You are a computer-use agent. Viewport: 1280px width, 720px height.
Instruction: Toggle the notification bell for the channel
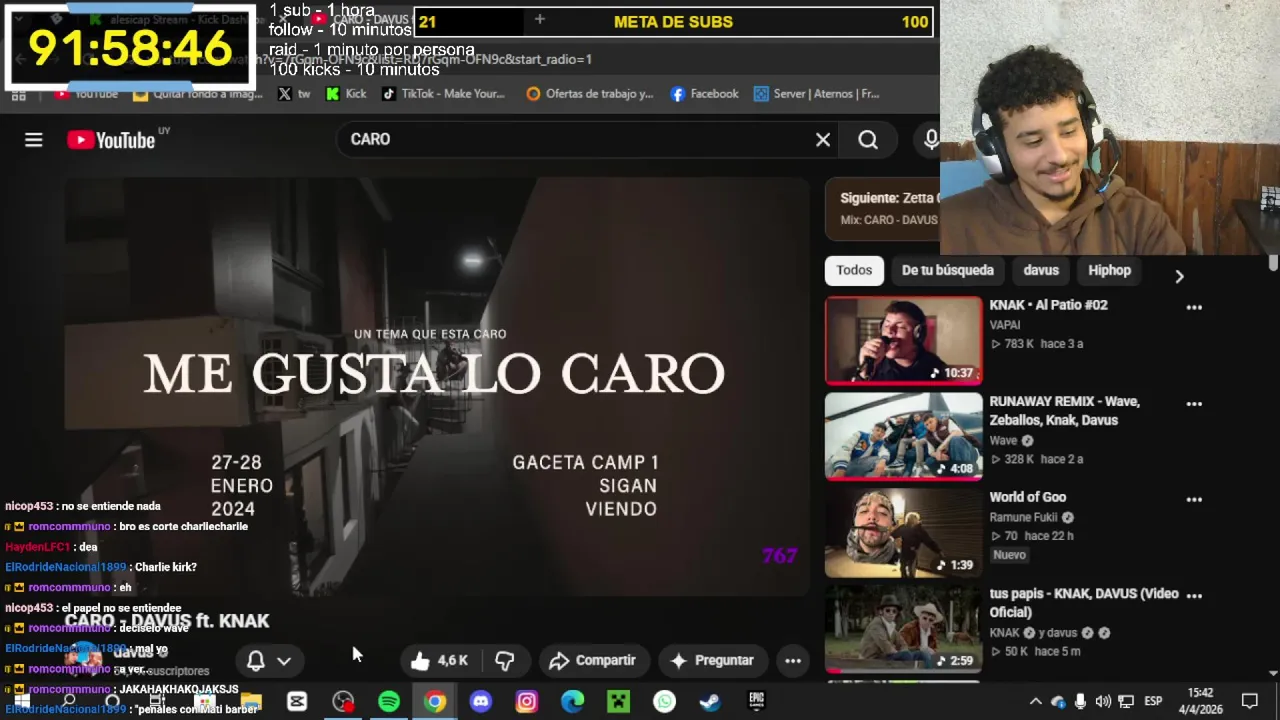tap(256, 660)
